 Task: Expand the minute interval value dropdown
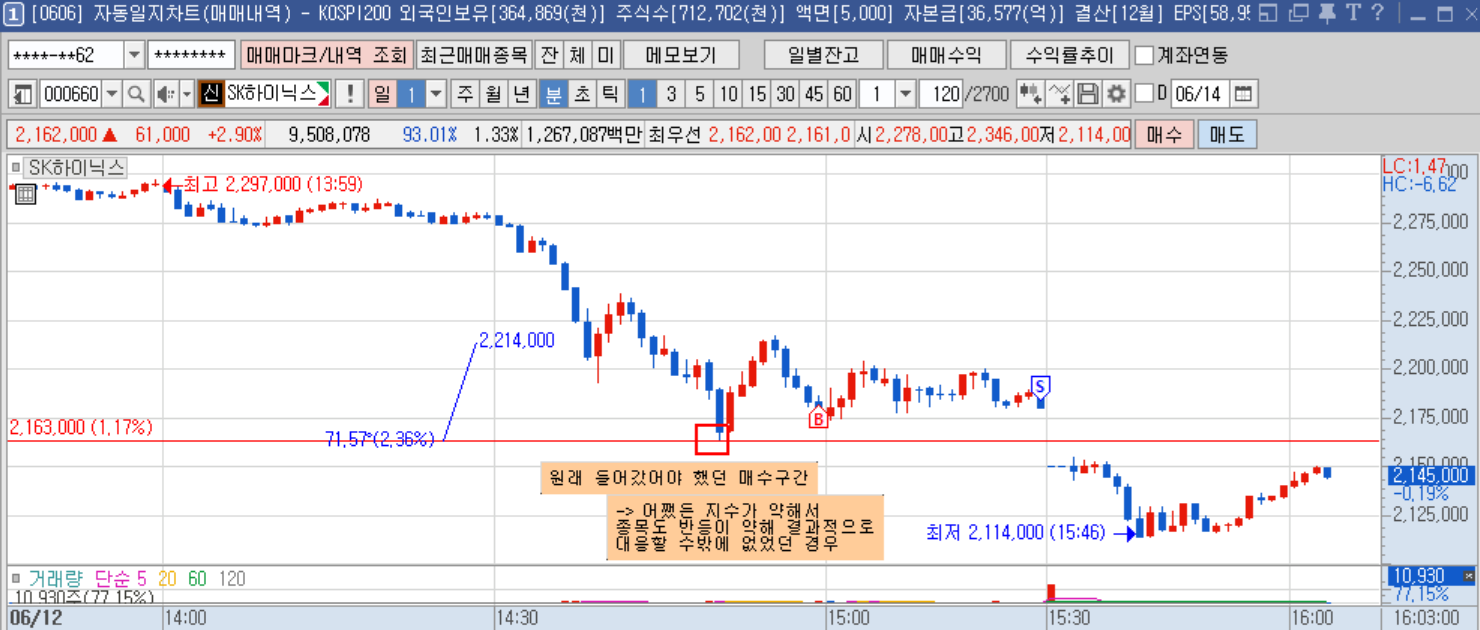905,95
